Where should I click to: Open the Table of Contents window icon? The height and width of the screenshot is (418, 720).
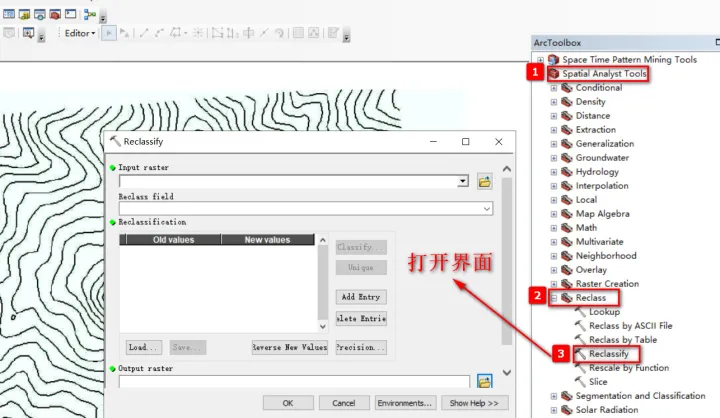pyautogui.click(x=9, y=14)
